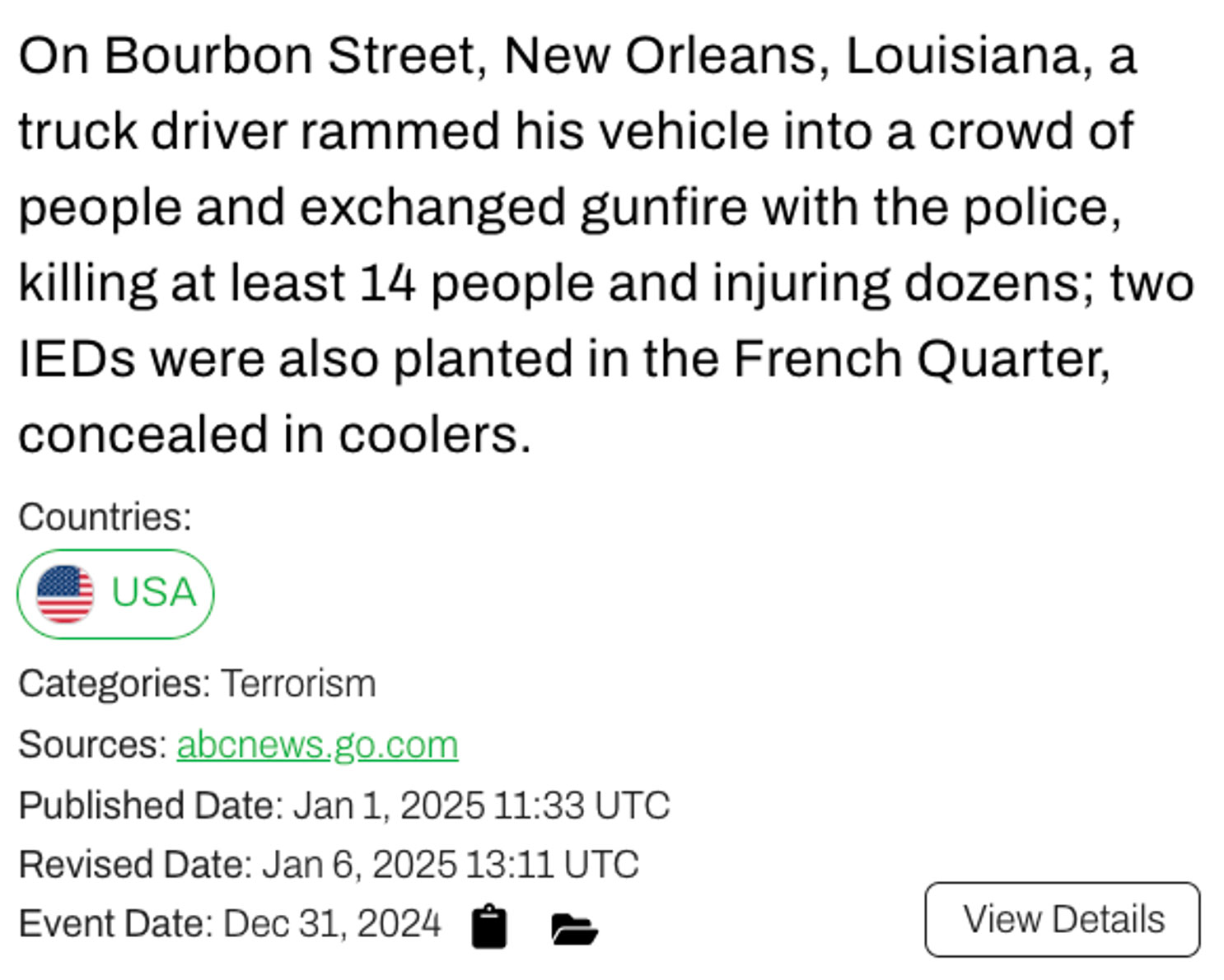
Task: Click the clipboard copy icon
Action: [x=488, y=926]
